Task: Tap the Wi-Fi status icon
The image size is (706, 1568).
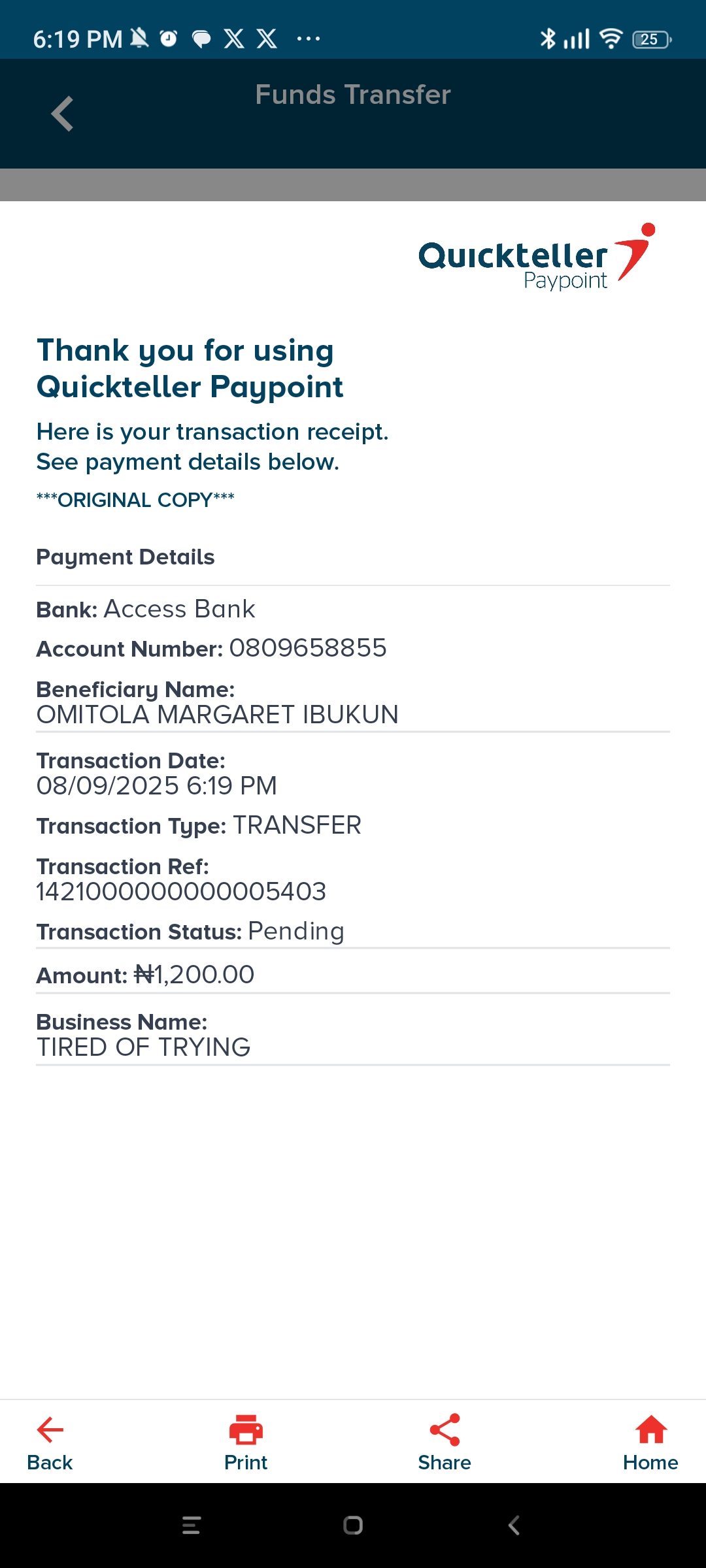Action: click(611, 39)
